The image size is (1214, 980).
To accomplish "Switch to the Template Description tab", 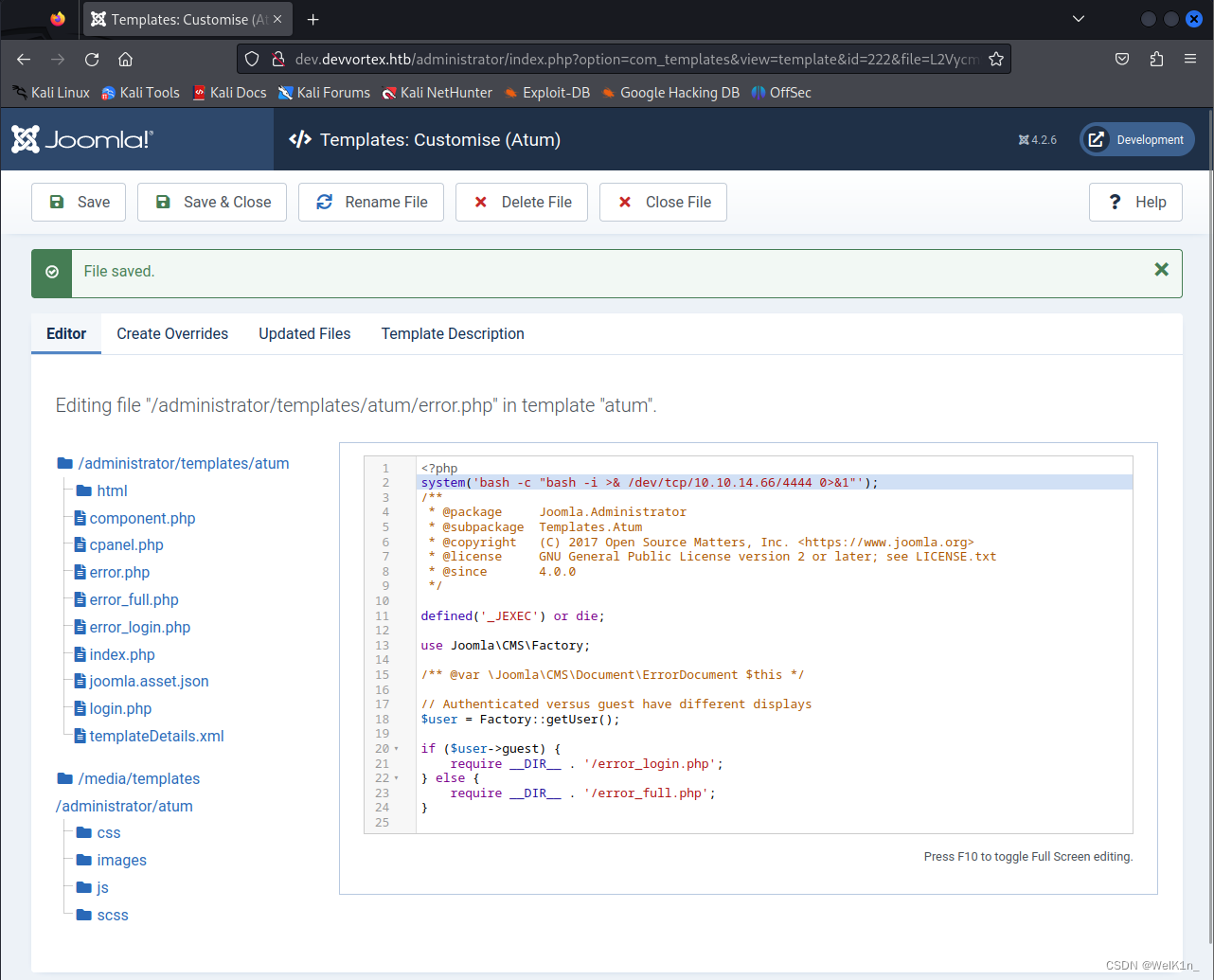I will (453, 333).
